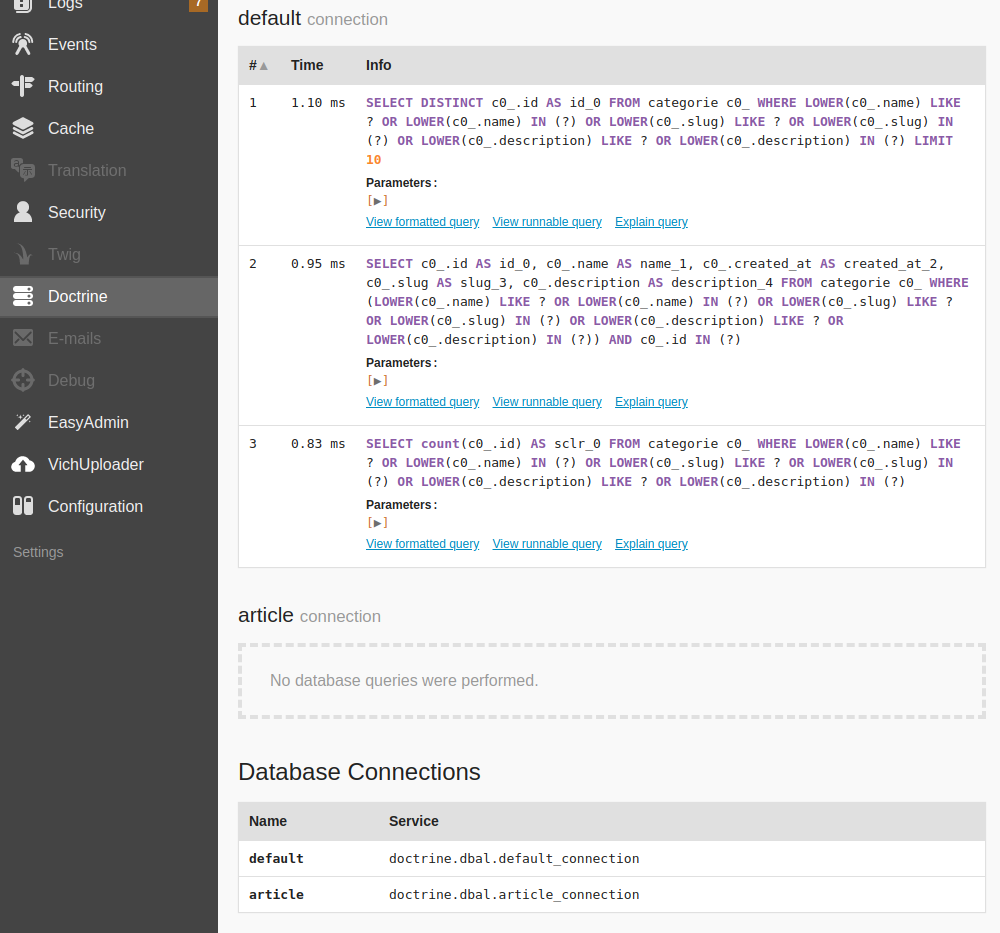View formatted query for the first query

pos(422,221)
